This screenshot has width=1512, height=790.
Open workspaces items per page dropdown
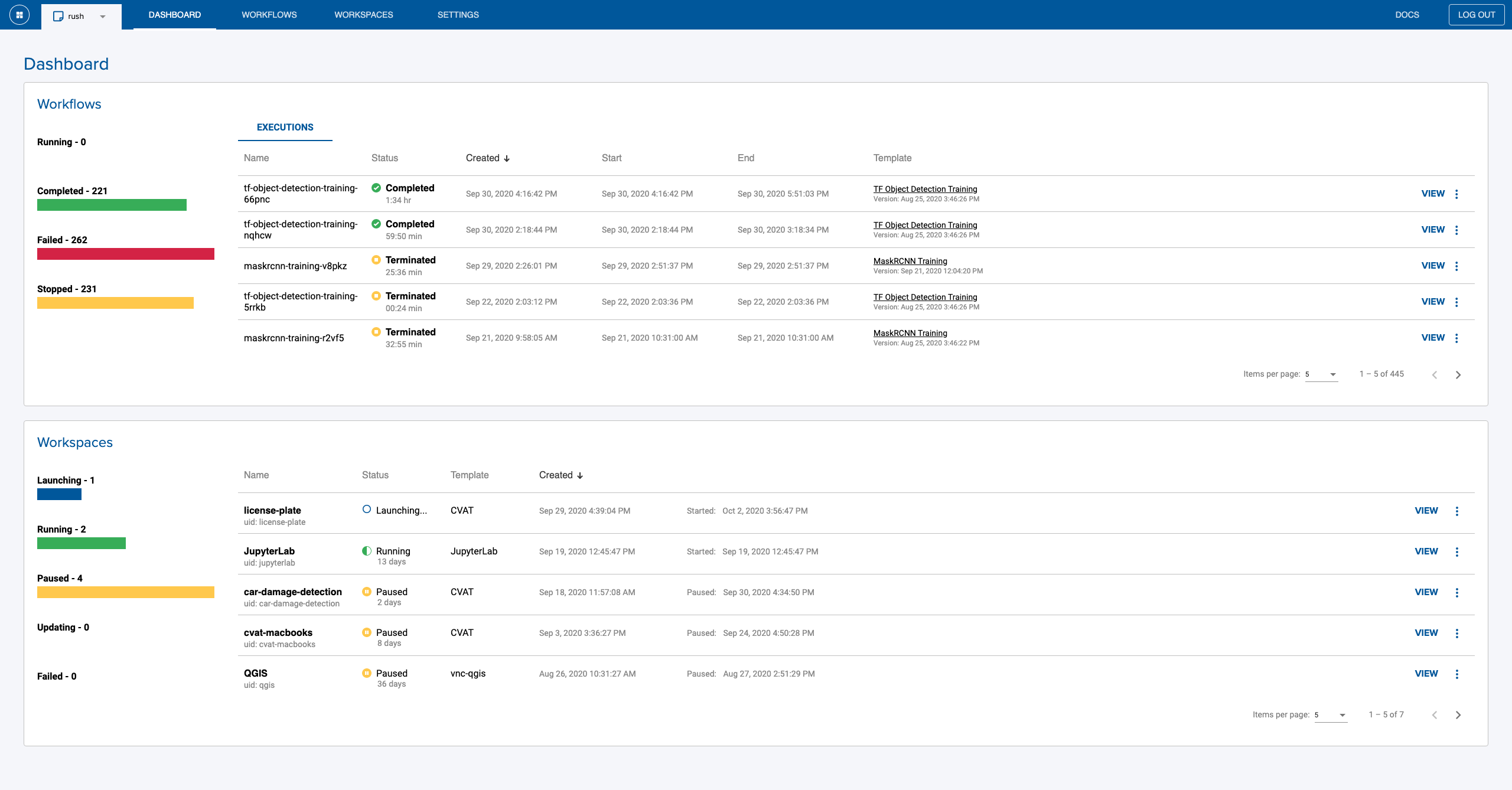(x=1331, y=715)
